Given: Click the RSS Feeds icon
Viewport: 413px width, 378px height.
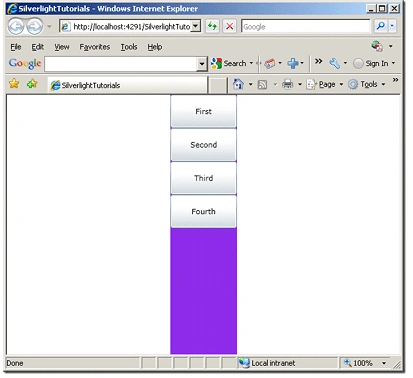Looking at the screenshot, I should click(x=263, y=85).
